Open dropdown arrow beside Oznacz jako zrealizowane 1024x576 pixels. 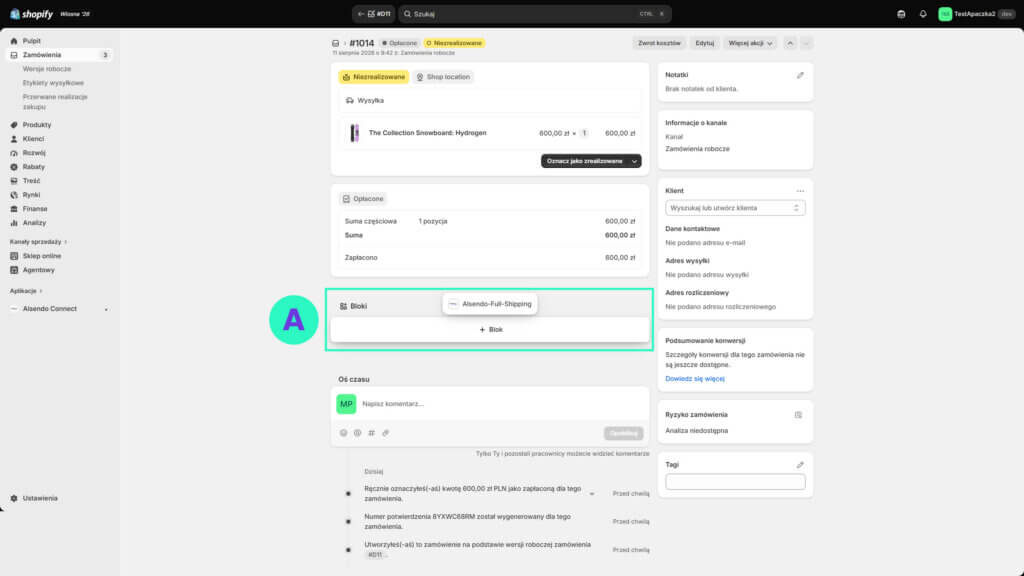point(635,161)
